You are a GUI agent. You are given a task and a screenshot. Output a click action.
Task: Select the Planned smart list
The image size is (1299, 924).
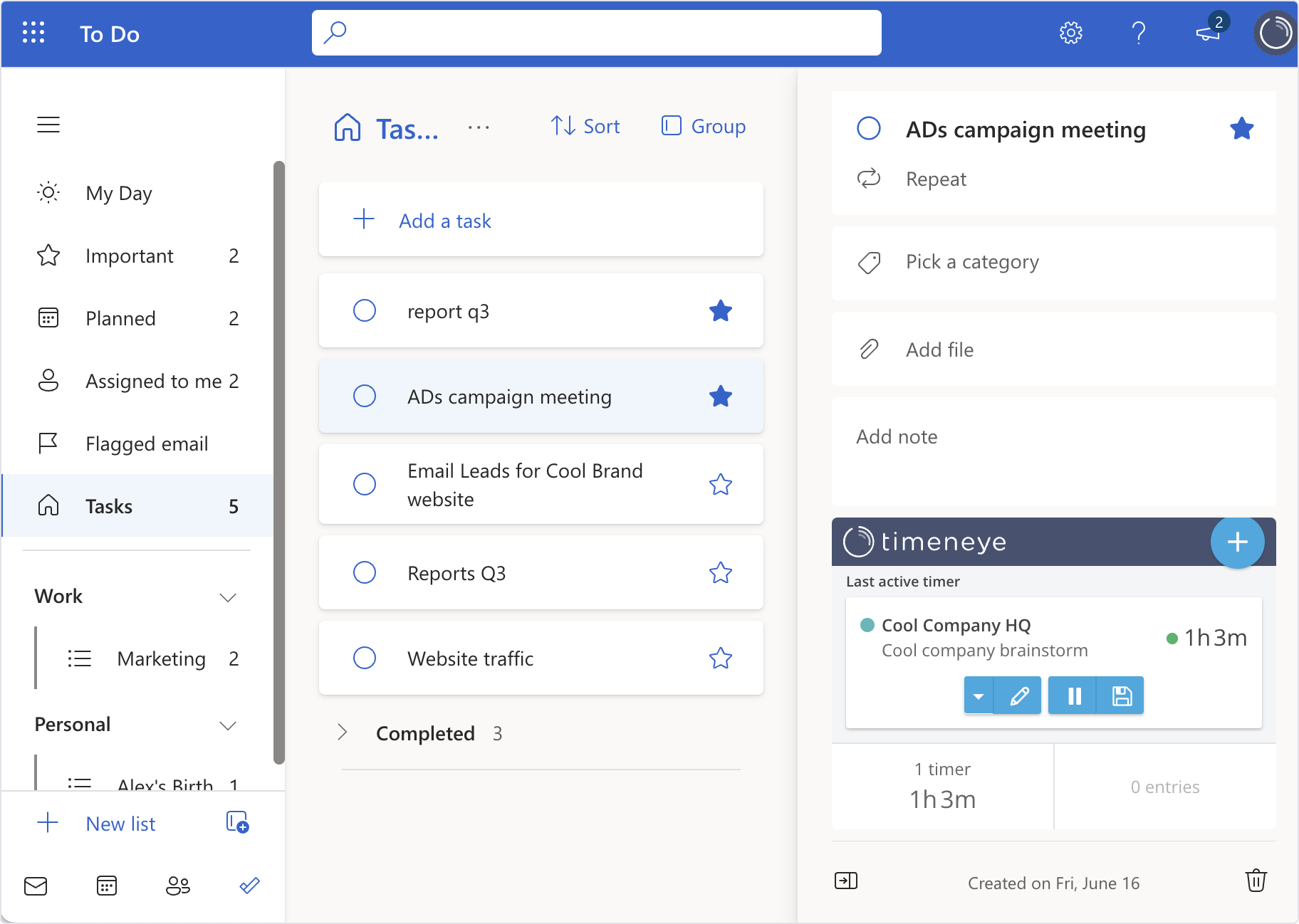coord(120,318)
